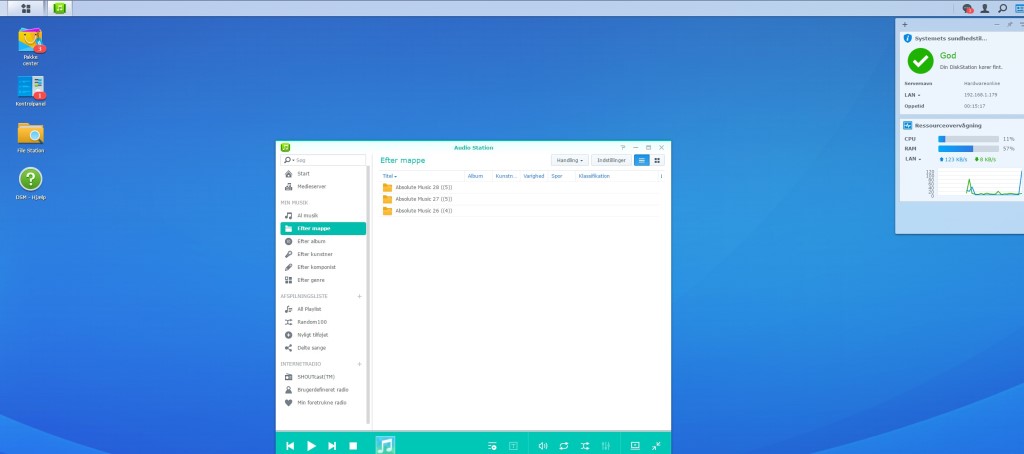Screen dimensions: 1024x454
Task: Open the volume speaker control
Action: [543, 446]
